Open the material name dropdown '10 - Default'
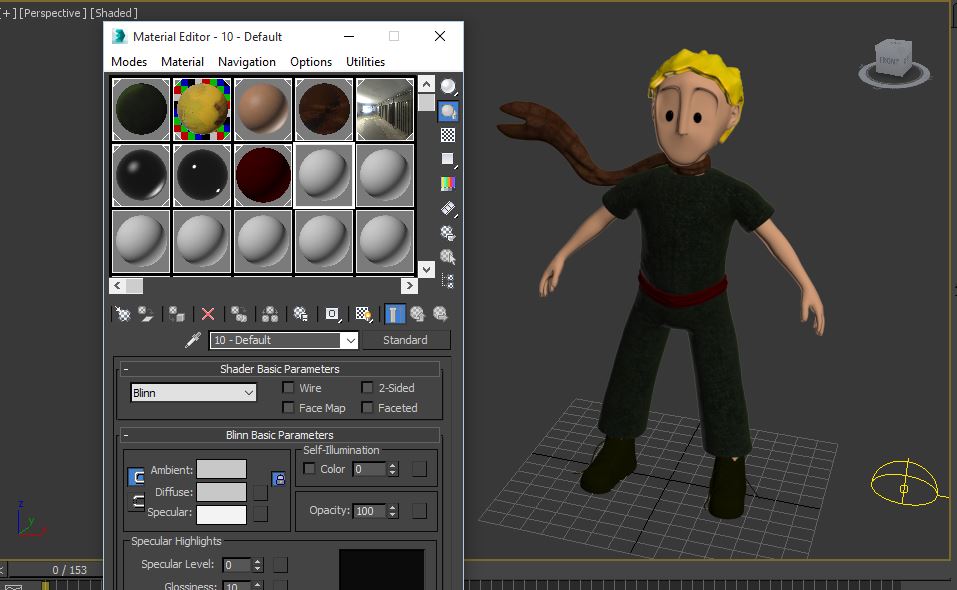Screen dimensions: 957x590 (349, 340)
